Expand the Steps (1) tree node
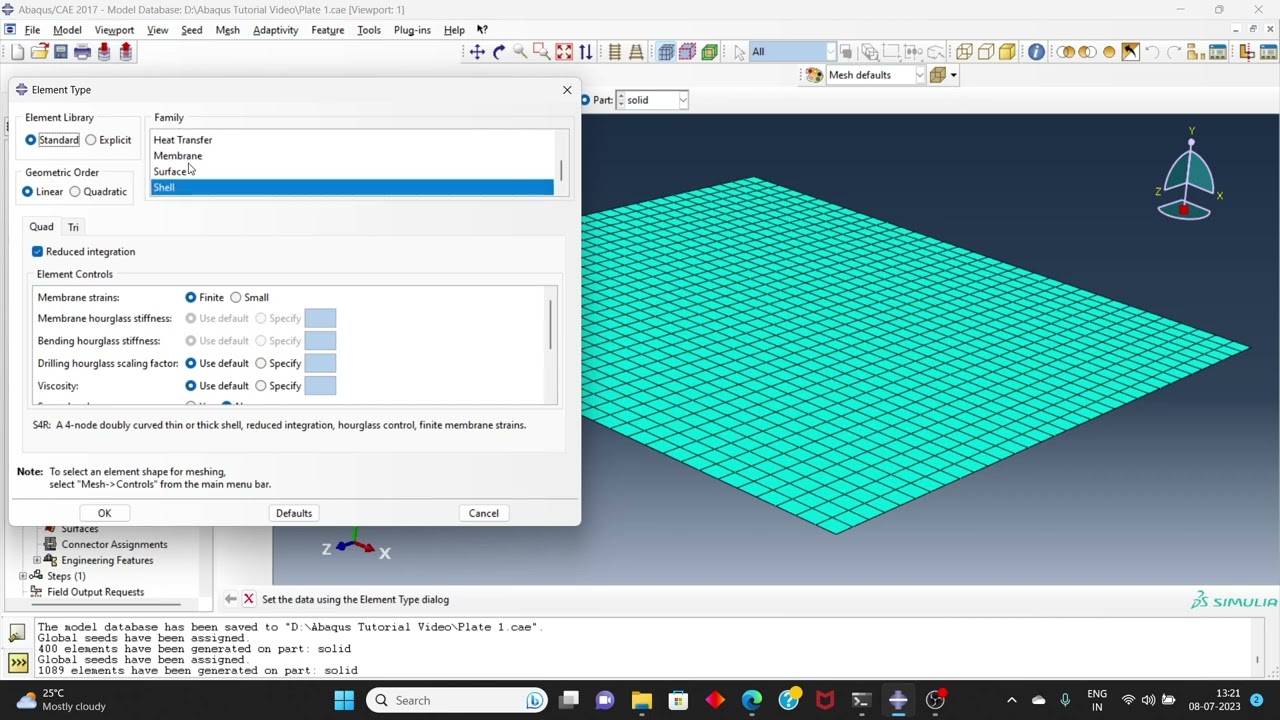1280x720 pixels. [23, 576]
